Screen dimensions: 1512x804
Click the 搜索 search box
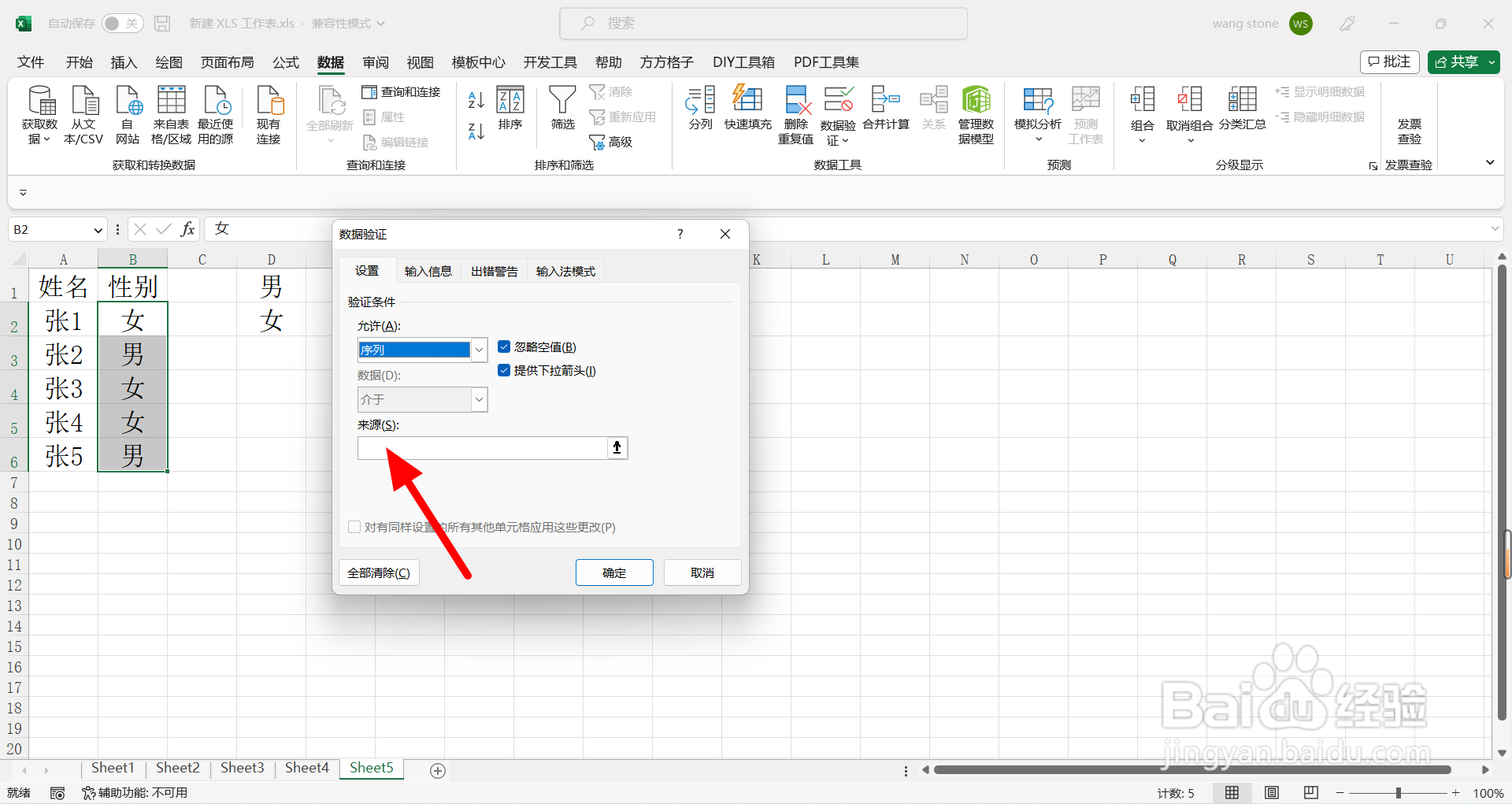(763, 24)
